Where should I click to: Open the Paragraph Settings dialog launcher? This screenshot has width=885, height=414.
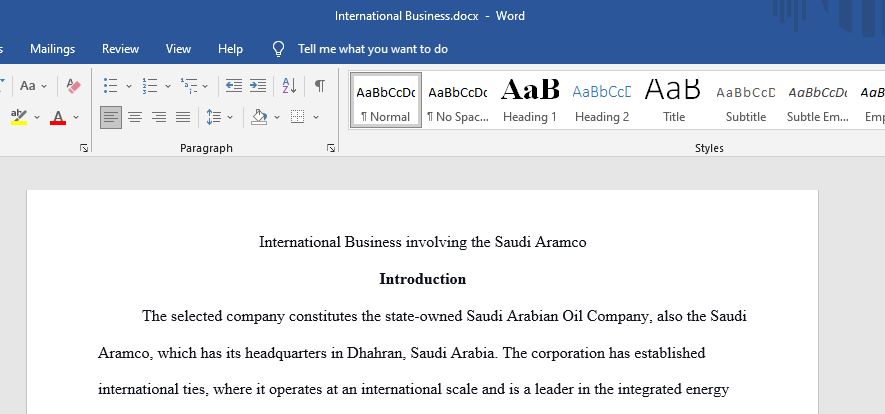click(x=331, y=148)
